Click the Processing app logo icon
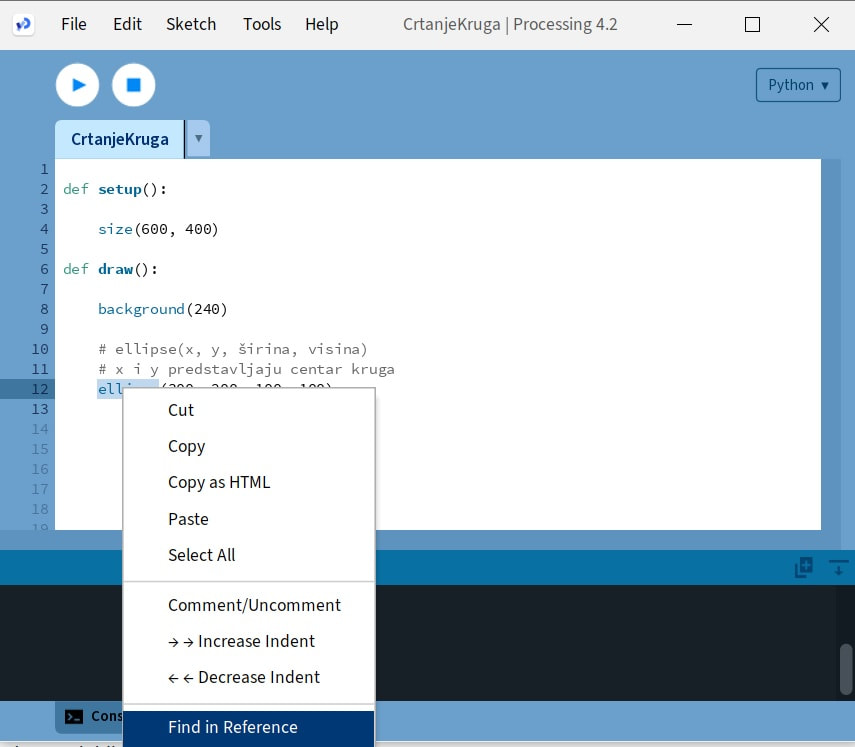 (x=23, y=25)
